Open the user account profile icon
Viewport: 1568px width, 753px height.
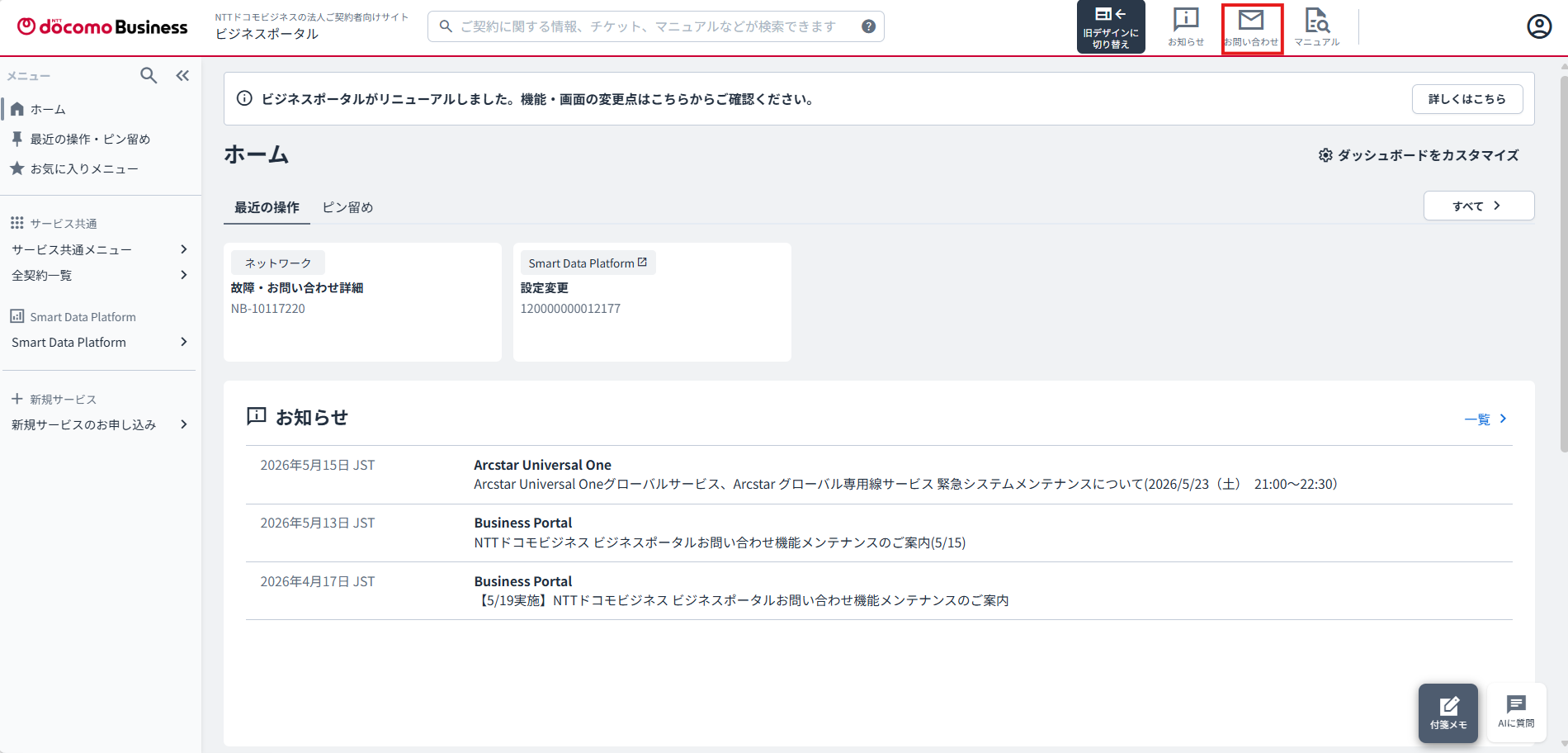1539,26
